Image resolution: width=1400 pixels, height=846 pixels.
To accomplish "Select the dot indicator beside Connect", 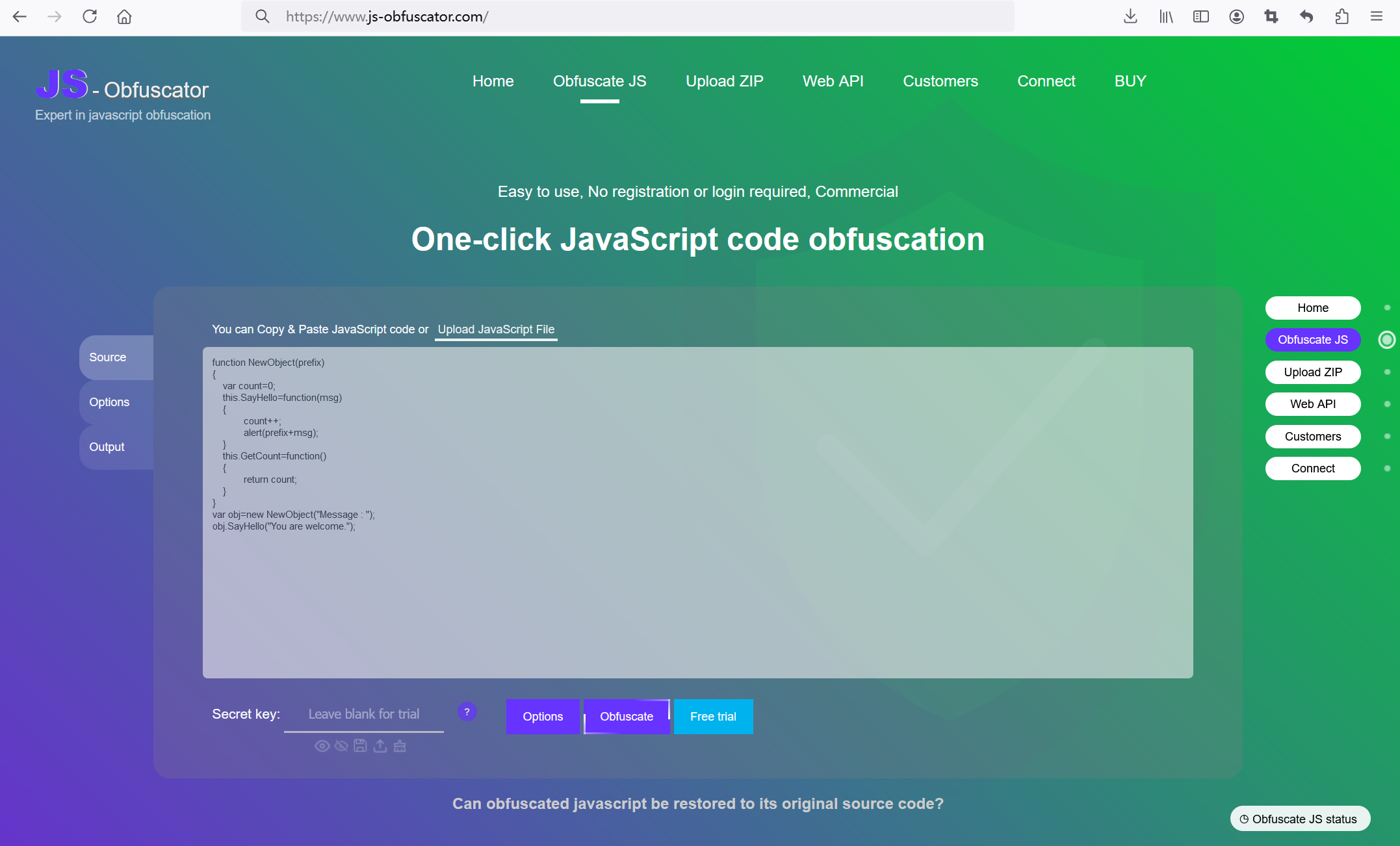I will tap(1387, 468).
